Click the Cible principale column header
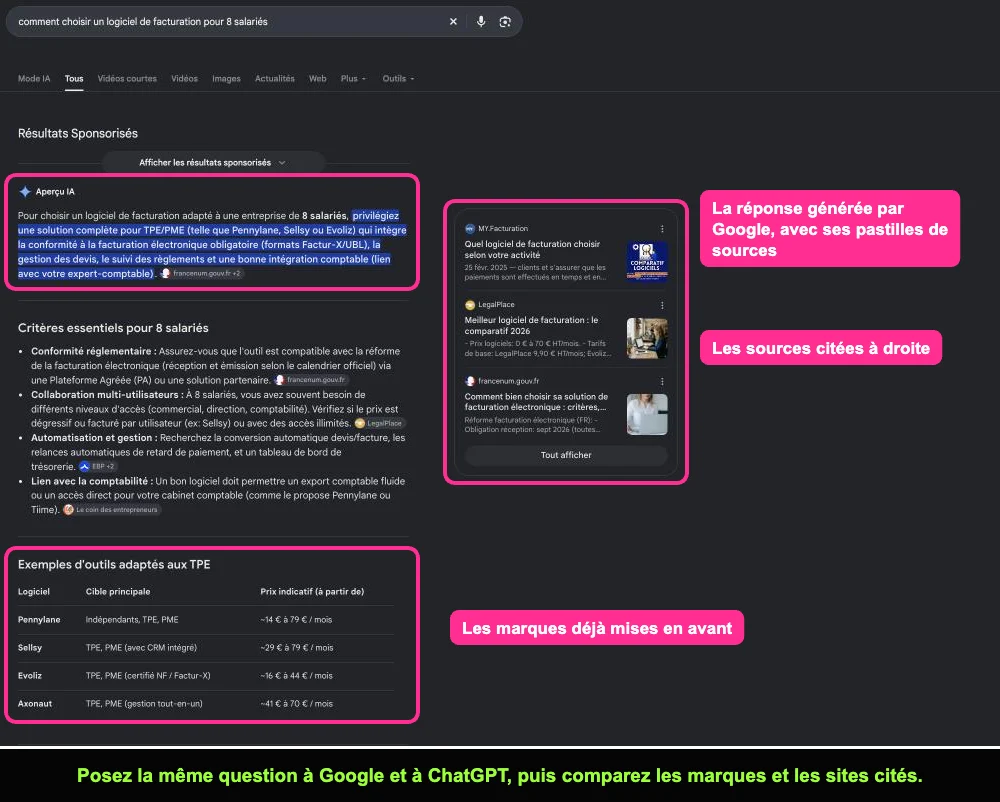1000x802 pixels. [x=118, y=592]
